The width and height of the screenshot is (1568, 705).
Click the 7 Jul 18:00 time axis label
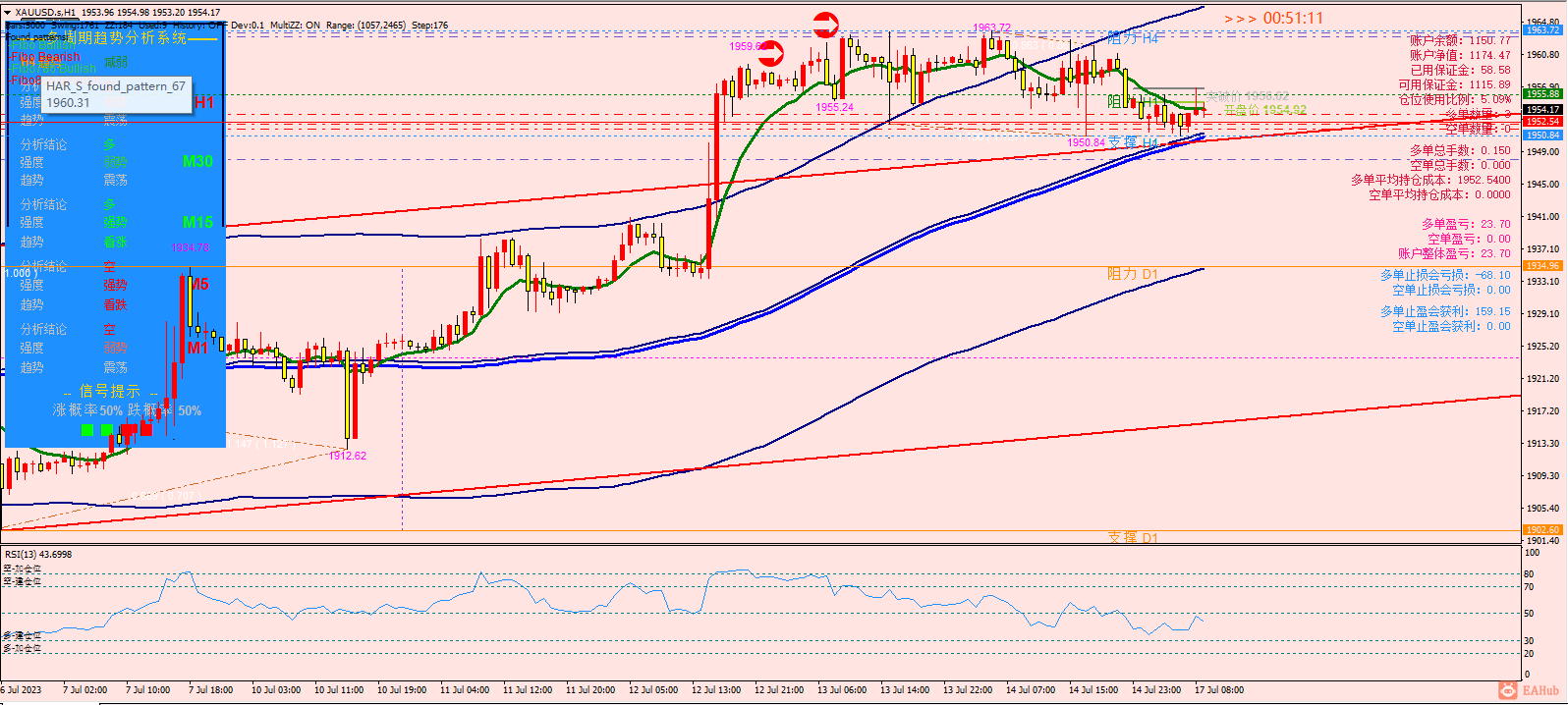click(x=210, y=689)
